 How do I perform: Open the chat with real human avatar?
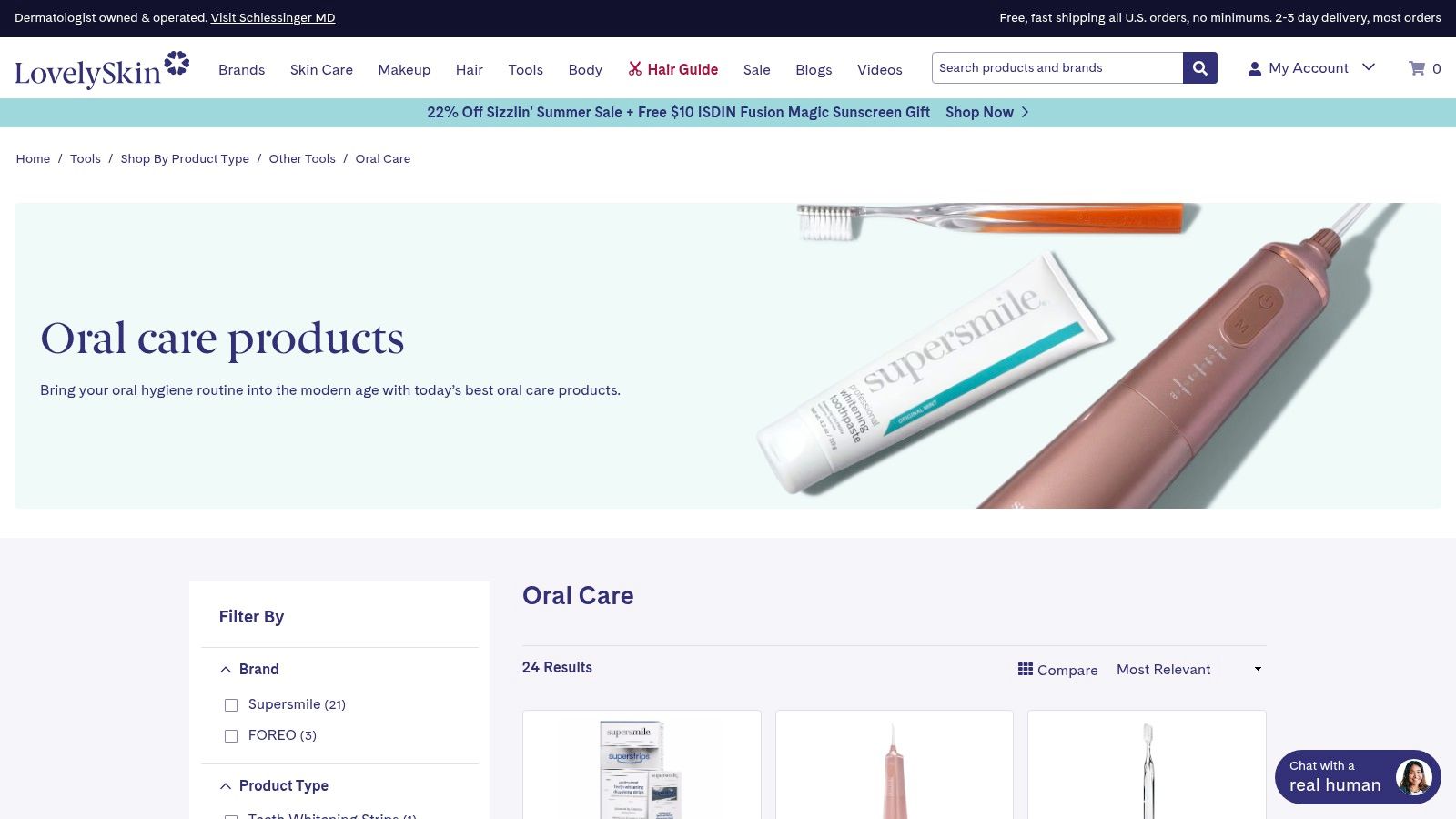1413,777
